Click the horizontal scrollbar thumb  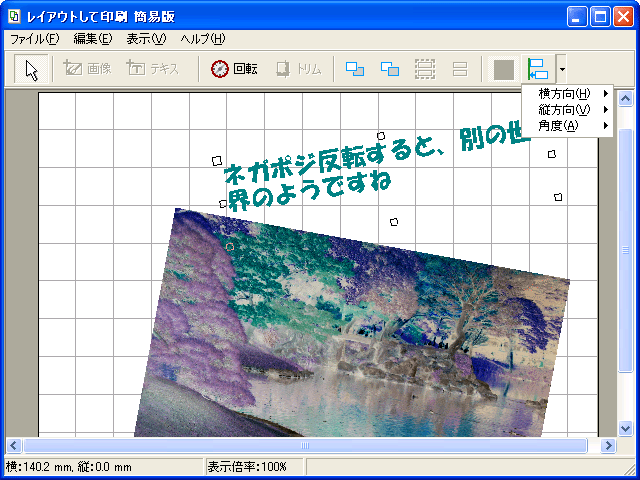pos(305,445)
